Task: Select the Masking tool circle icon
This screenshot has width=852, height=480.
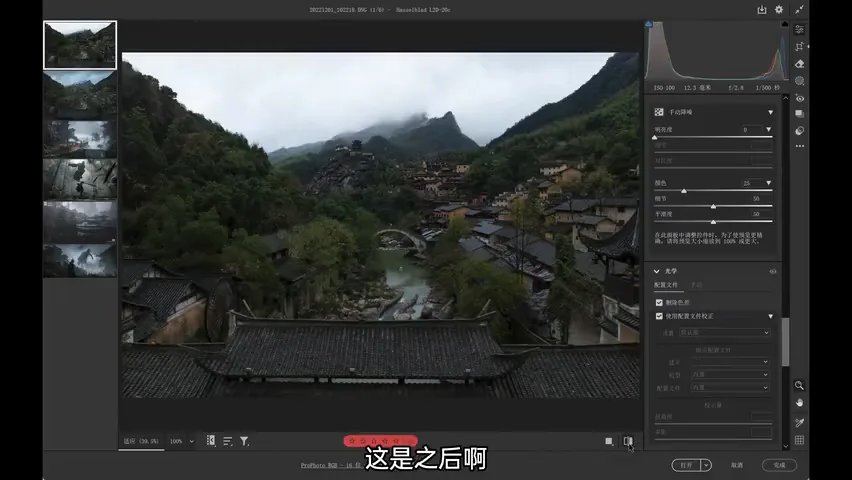Action: (799, 81)
